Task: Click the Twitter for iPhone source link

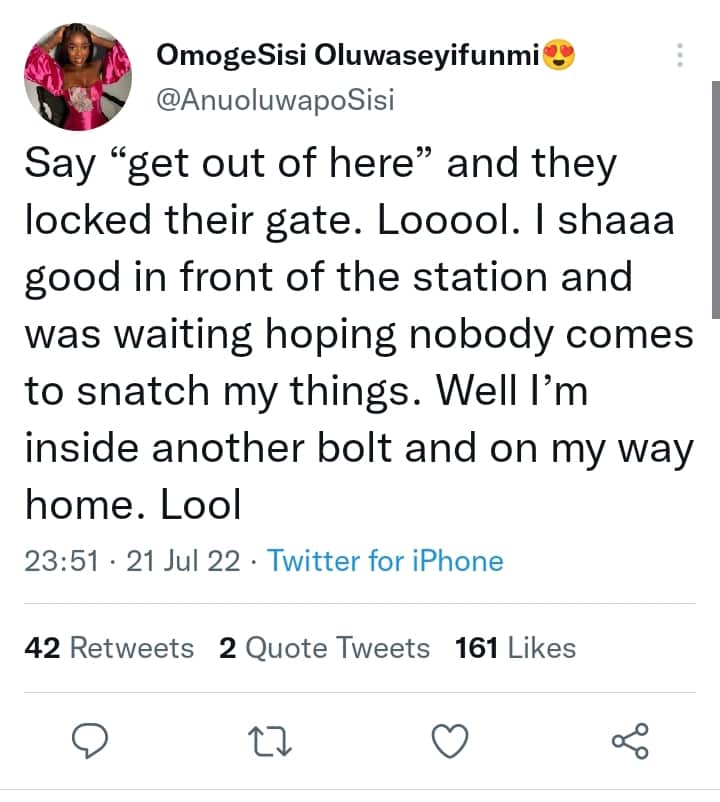Action: pos(385,561)
